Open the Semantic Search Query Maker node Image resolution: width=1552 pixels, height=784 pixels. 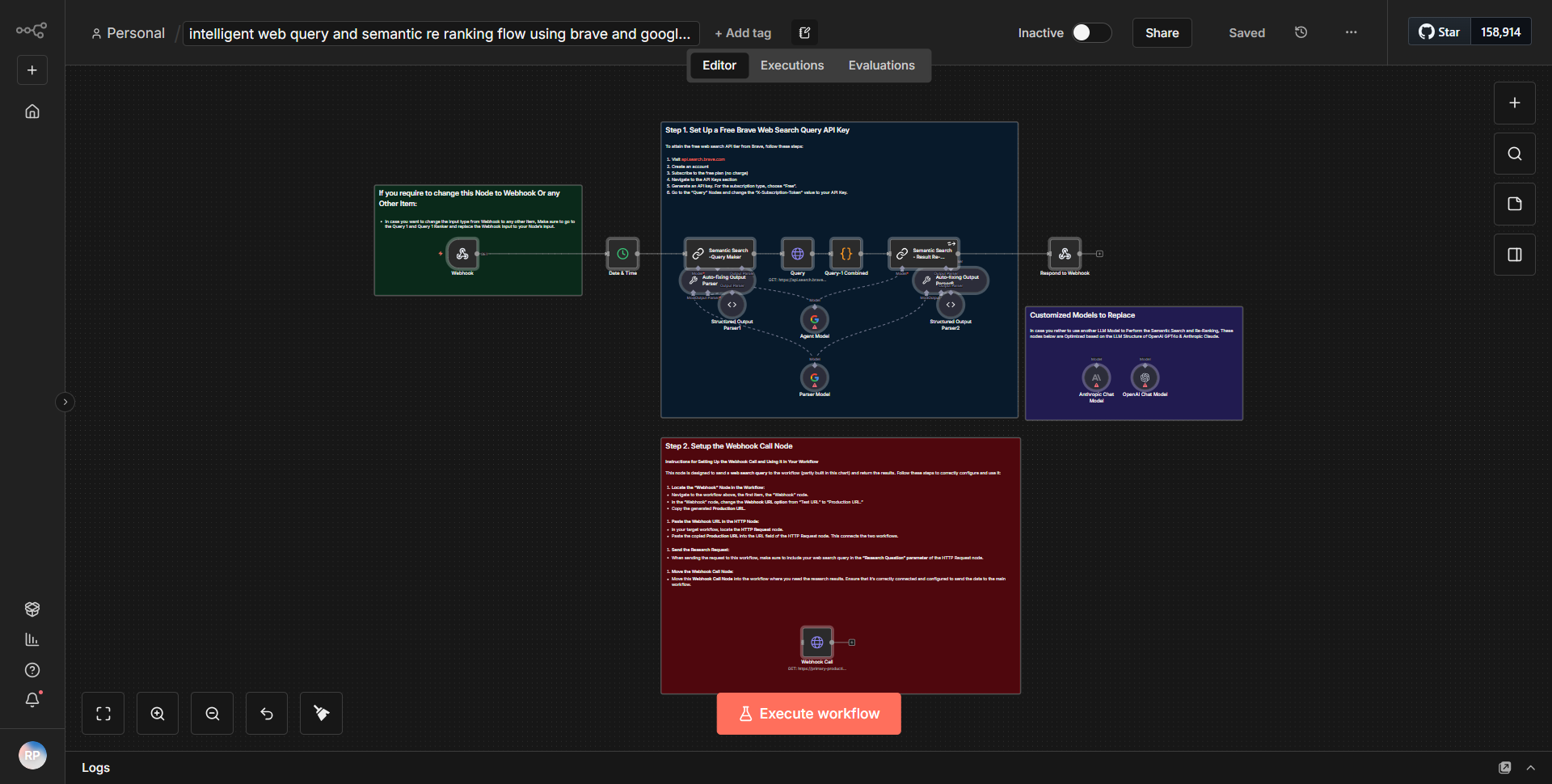[719, 253]
